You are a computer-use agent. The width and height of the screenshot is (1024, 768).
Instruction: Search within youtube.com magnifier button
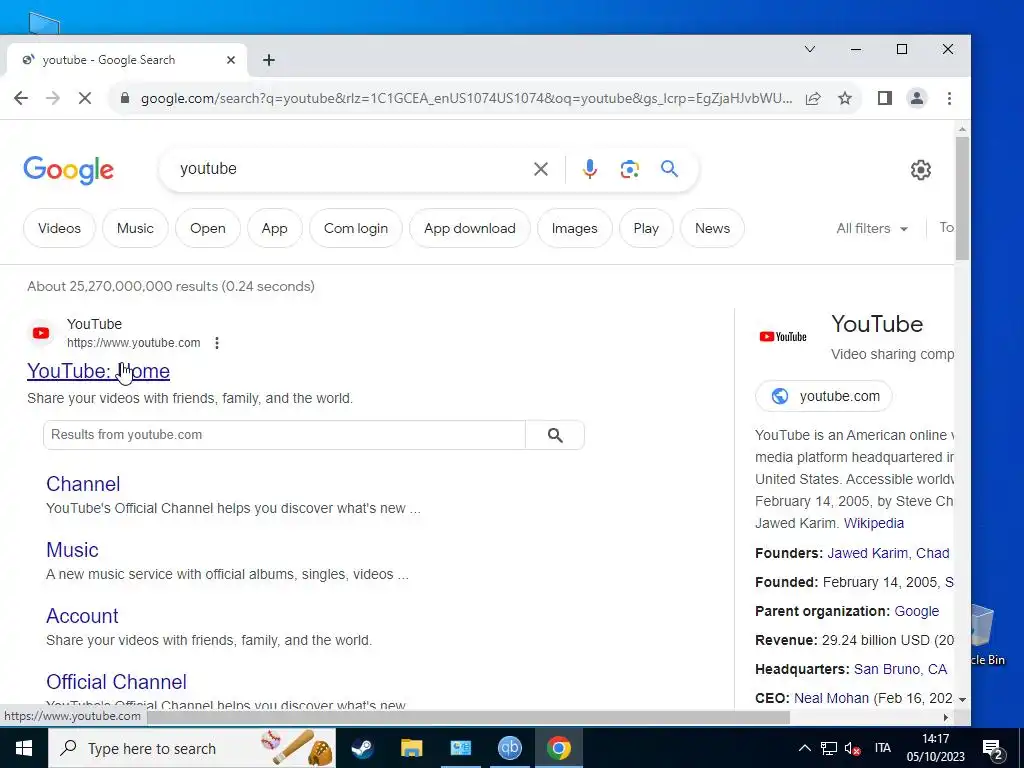(x=555, y=435)
